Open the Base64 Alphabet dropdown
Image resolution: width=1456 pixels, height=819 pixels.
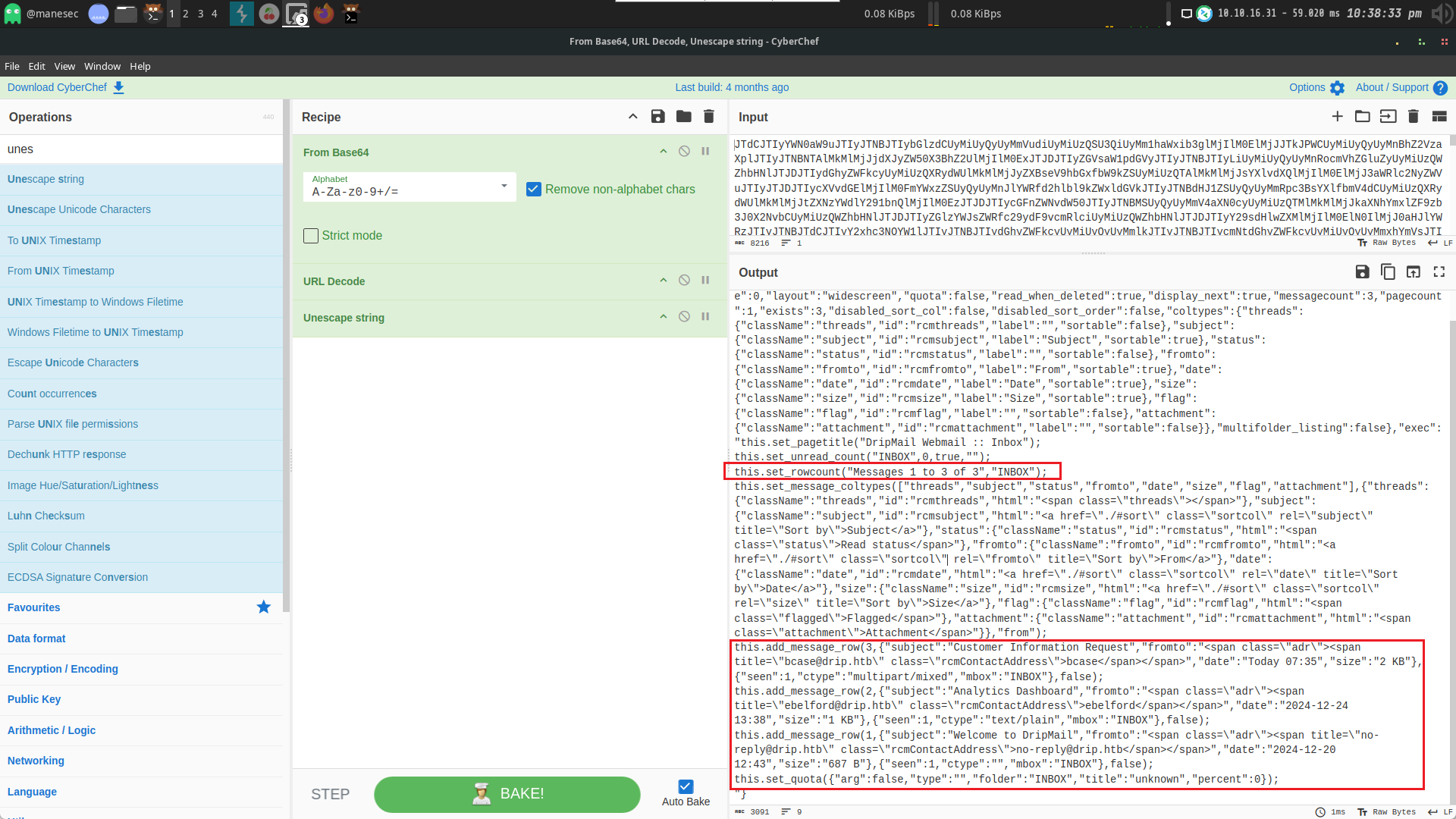tap(504, 187)
